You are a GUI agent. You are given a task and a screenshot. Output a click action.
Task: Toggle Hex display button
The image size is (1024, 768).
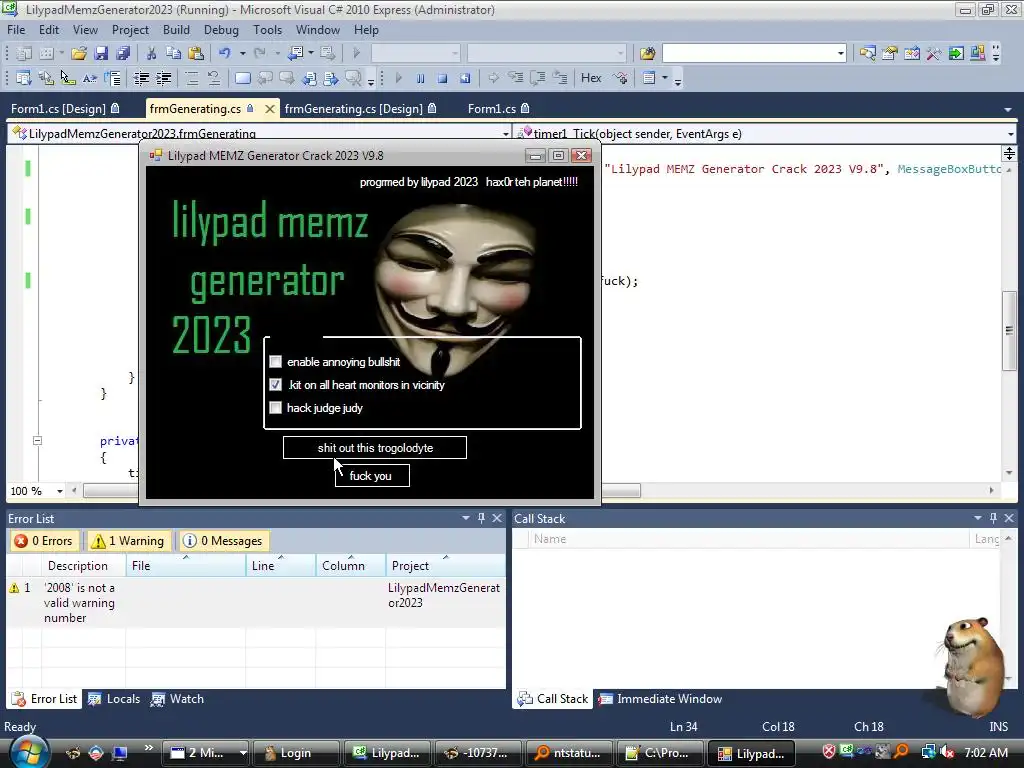pos(591,78)
